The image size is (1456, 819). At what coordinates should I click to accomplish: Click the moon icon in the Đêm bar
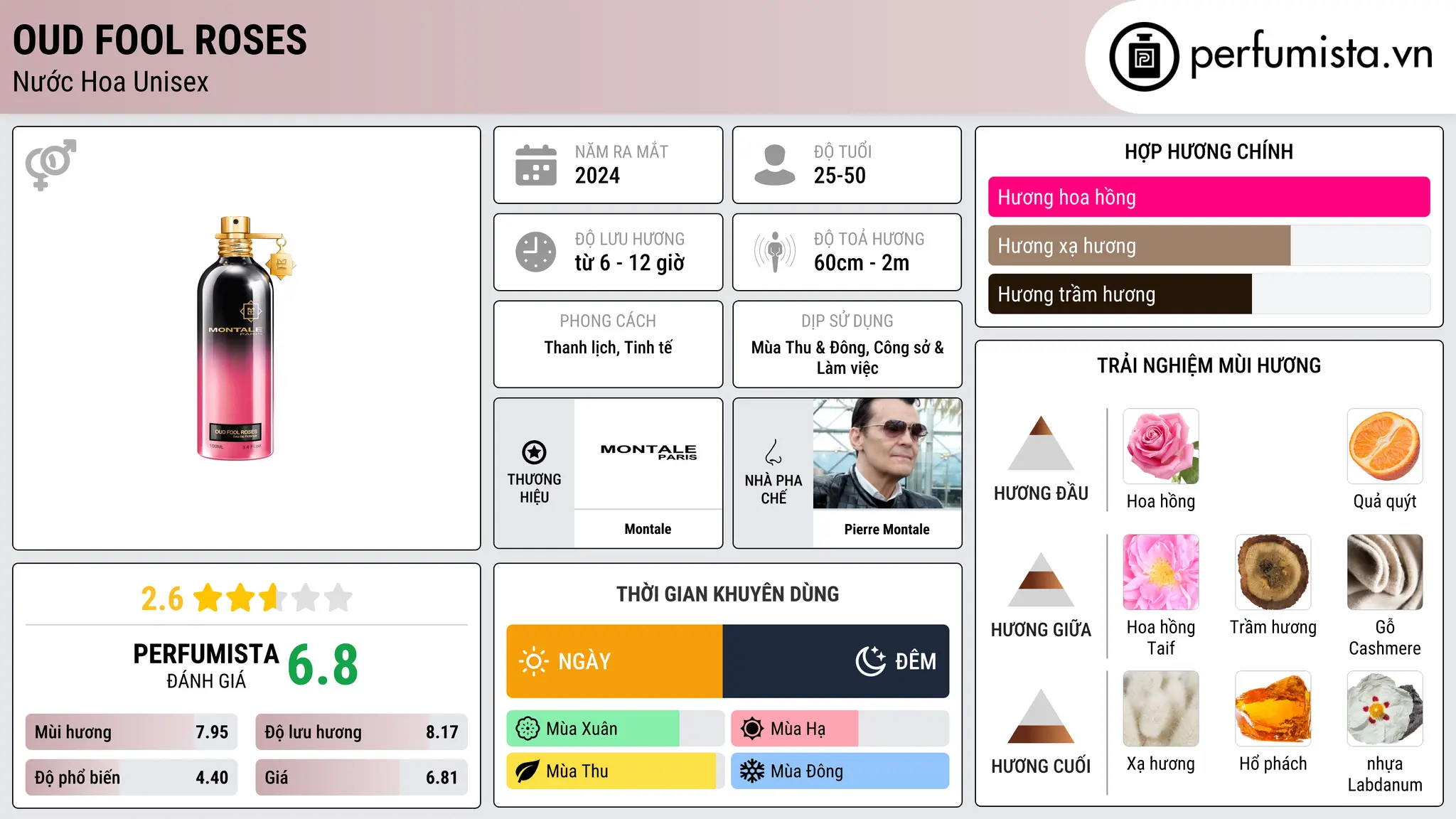click(870, 661)
